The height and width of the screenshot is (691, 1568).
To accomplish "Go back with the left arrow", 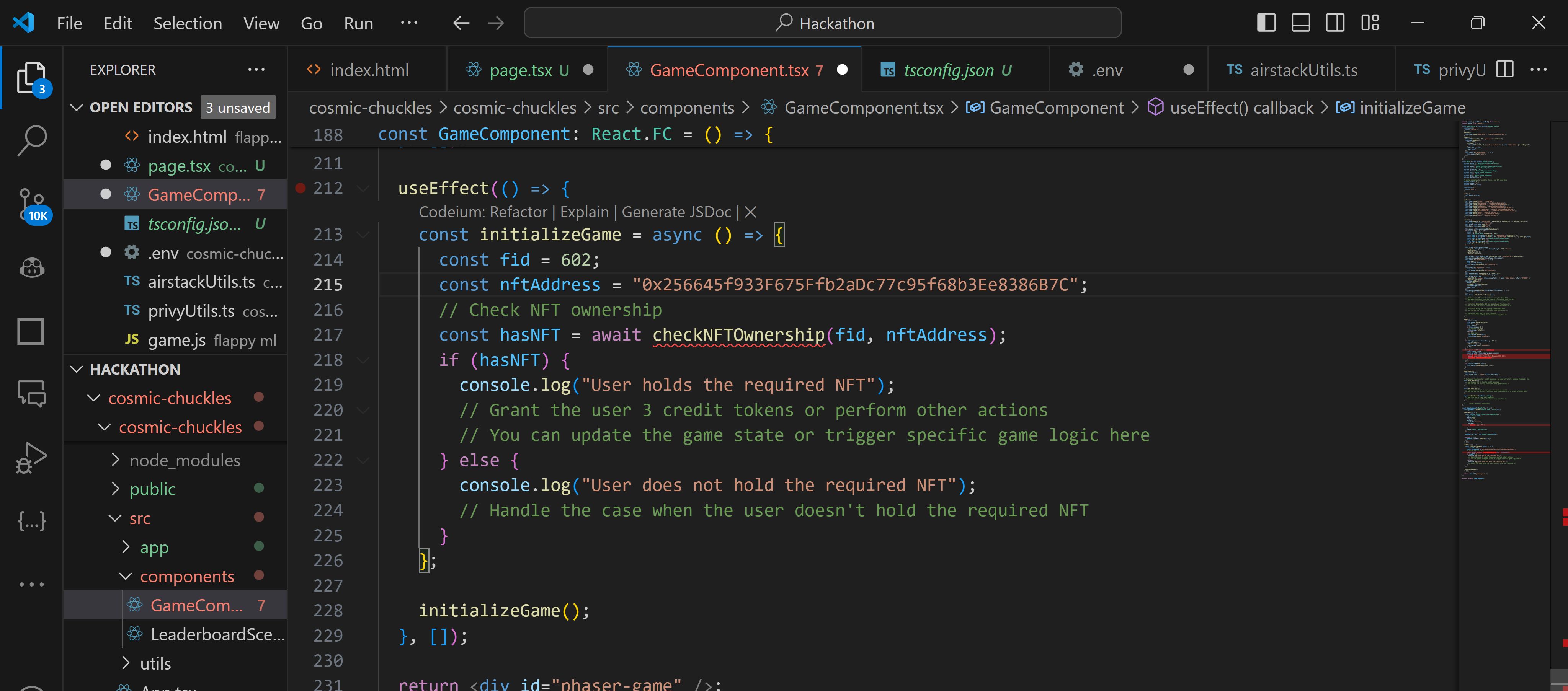I will (461, 23).
